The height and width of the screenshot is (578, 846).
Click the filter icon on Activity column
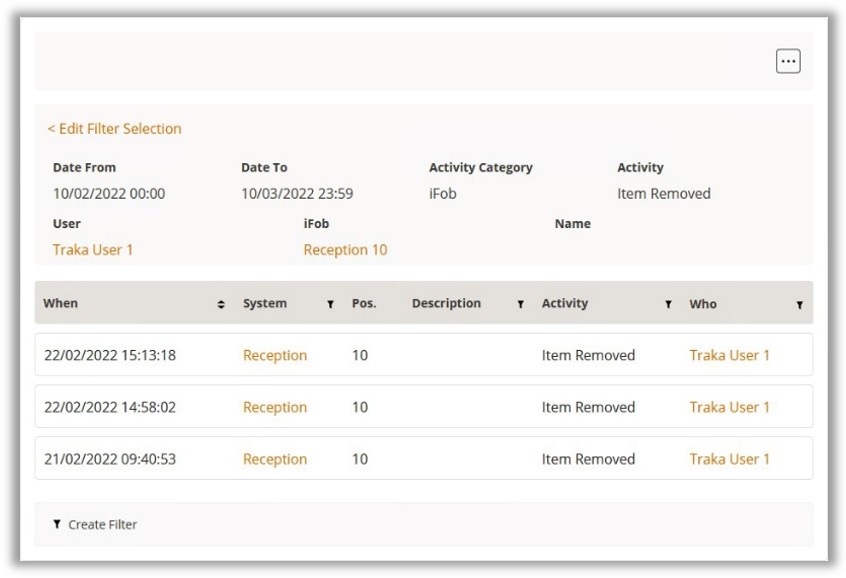[668, 304]
